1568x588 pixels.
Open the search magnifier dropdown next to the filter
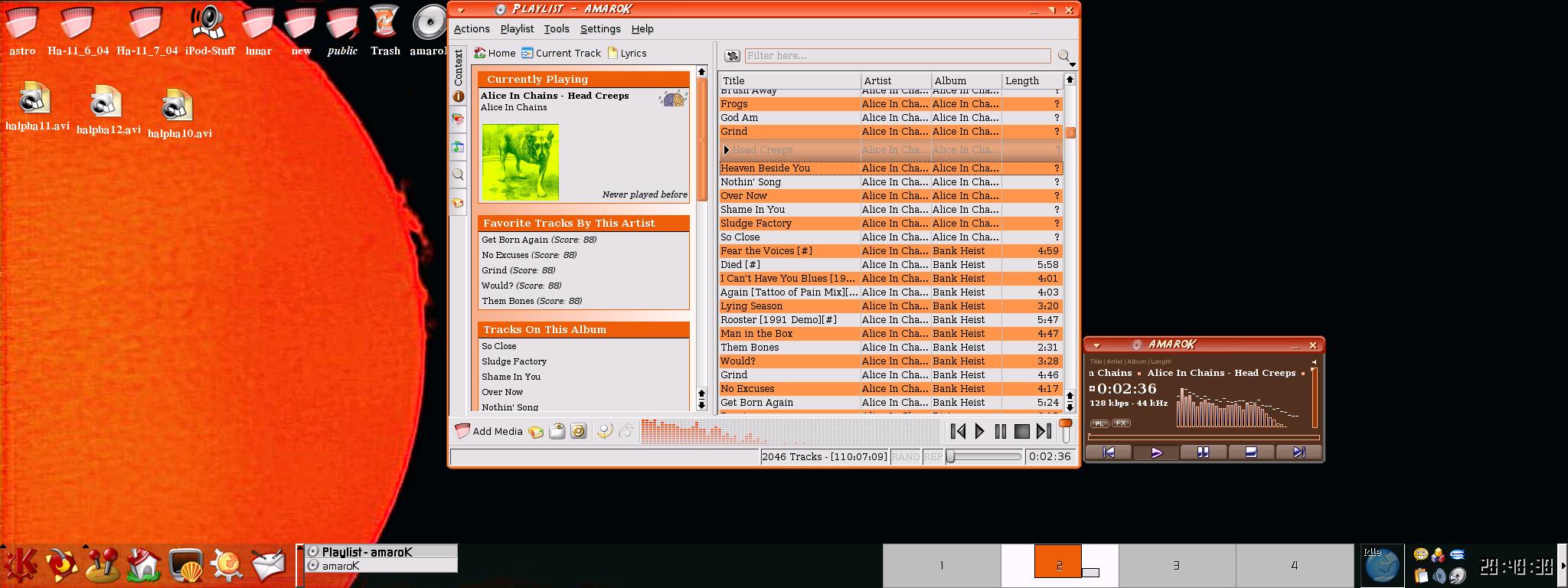[x=1066, y=57]
